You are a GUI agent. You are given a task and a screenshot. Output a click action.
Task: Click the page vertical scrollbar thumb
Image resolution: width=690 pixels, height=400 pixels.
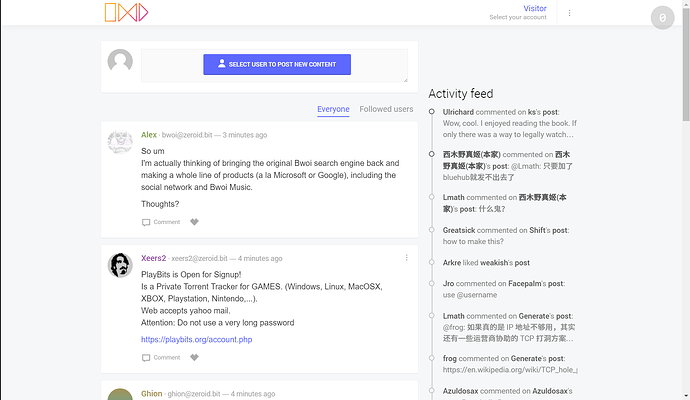[x=686, y=64]
